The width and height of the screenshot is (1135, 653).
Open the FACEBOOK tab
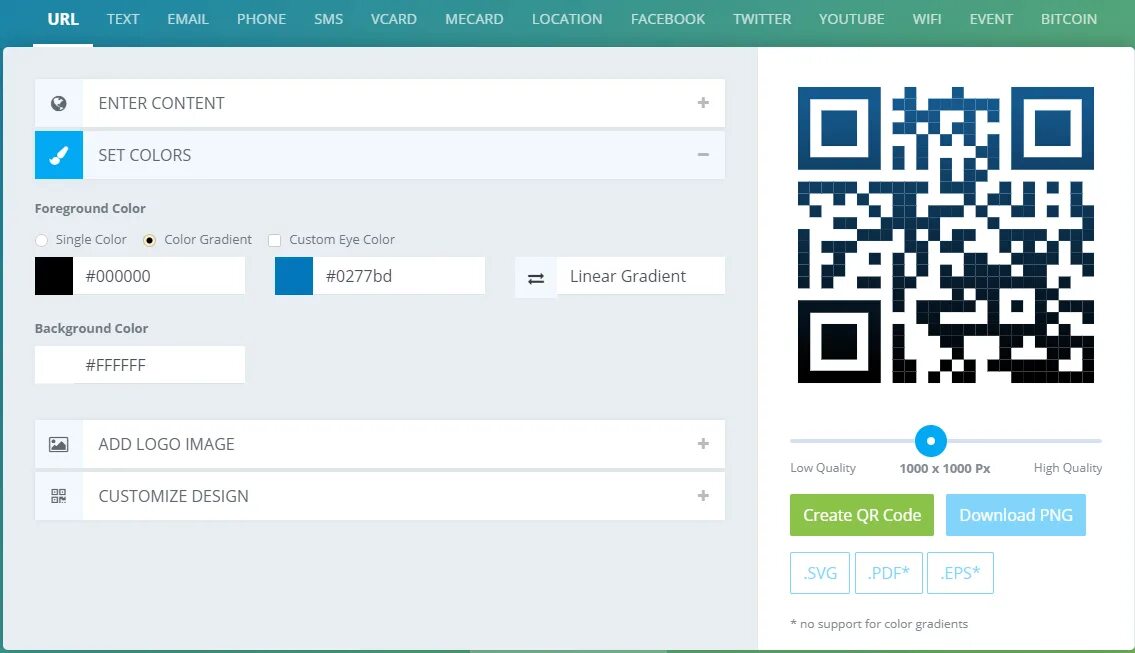[x=668, y=20]
